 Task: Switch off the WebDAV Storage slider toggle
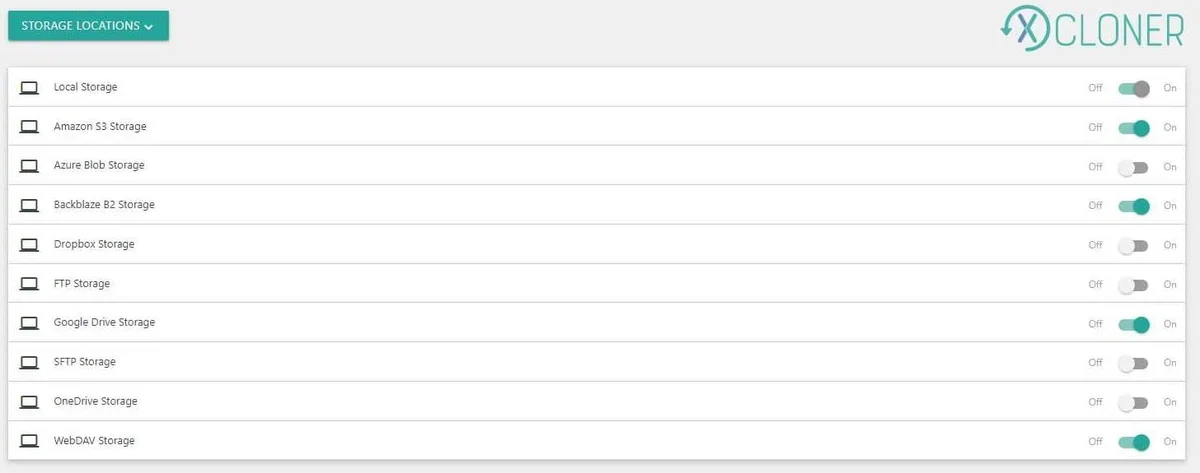coord(1133,442)
